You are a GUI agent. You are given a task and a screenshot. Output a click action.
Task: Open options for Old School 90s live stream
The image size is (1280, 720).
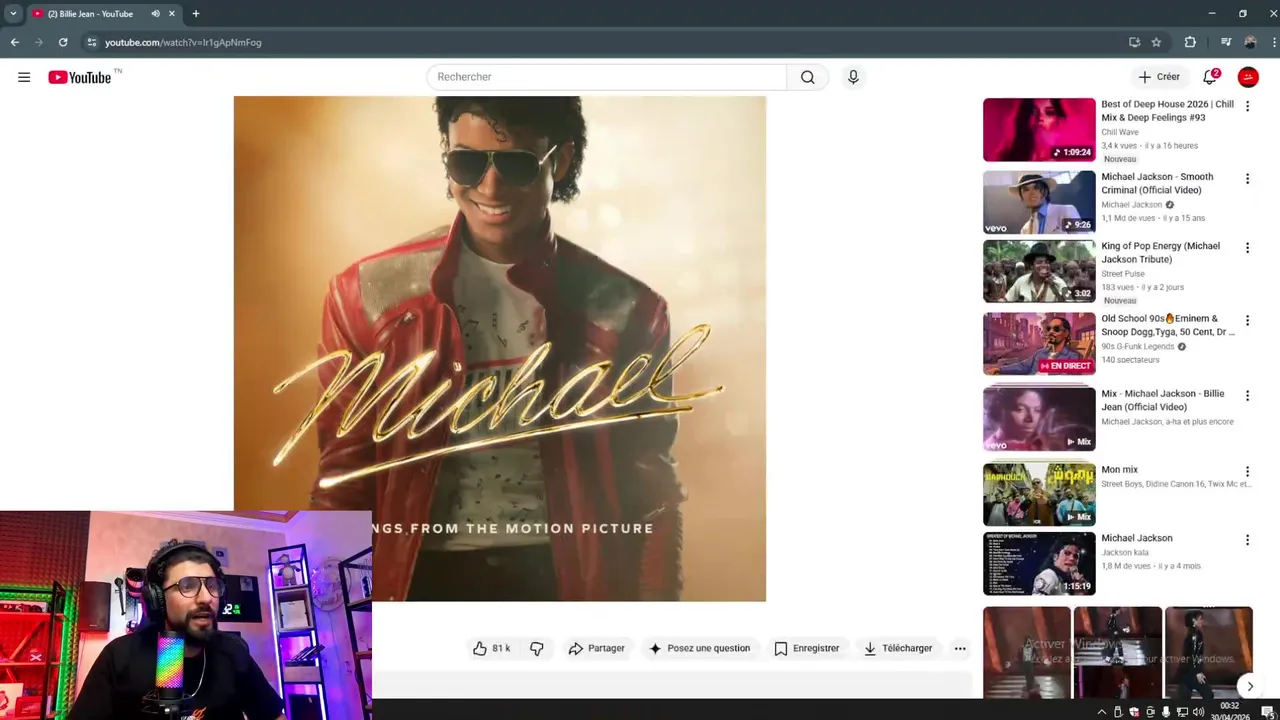(x=1247, y=321)
